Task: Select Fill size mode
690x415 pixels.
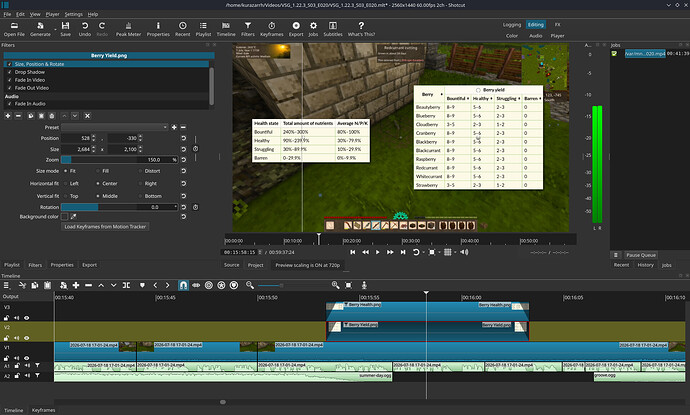Action: [x=103, y=171]
